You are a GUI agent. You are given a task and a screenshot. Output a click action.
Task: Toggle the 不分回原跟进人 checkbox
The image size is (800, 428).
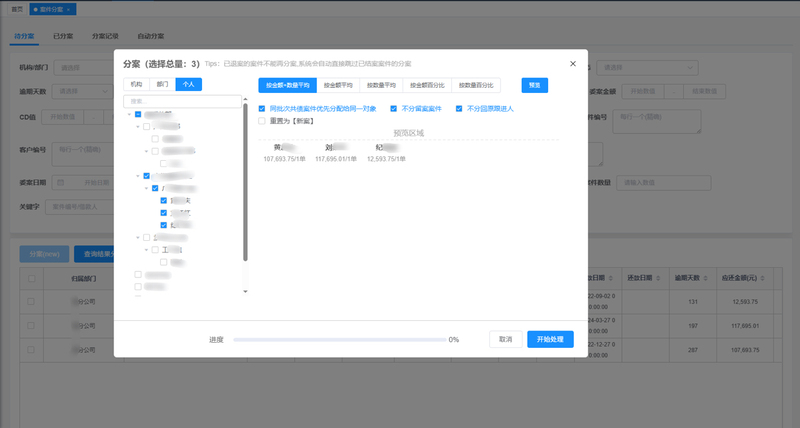(459, 108)
